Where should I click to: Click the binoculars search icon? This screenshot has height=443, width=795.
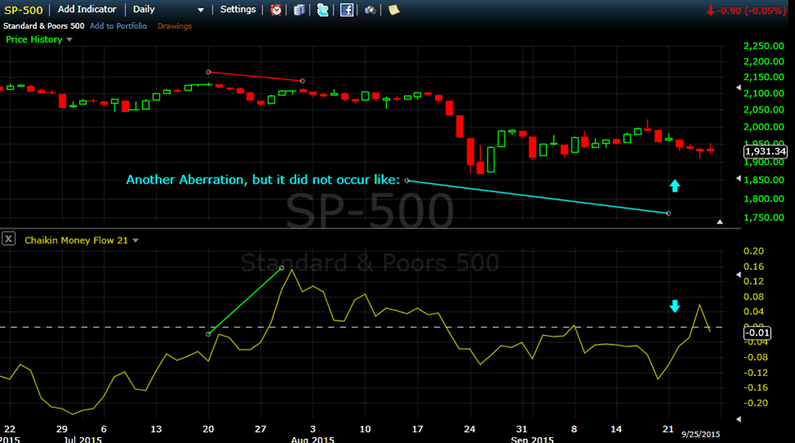pyautogui.click(x=371, y=10)
